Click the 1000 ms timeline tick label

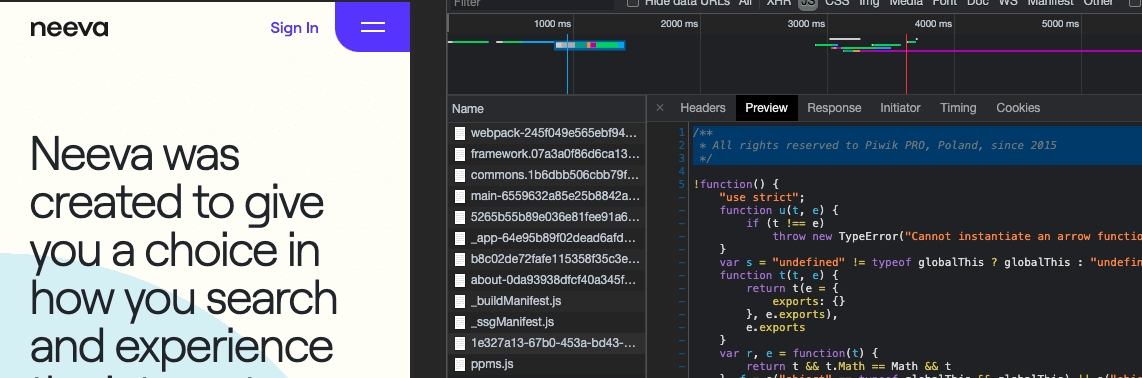(x=552, y=24)
